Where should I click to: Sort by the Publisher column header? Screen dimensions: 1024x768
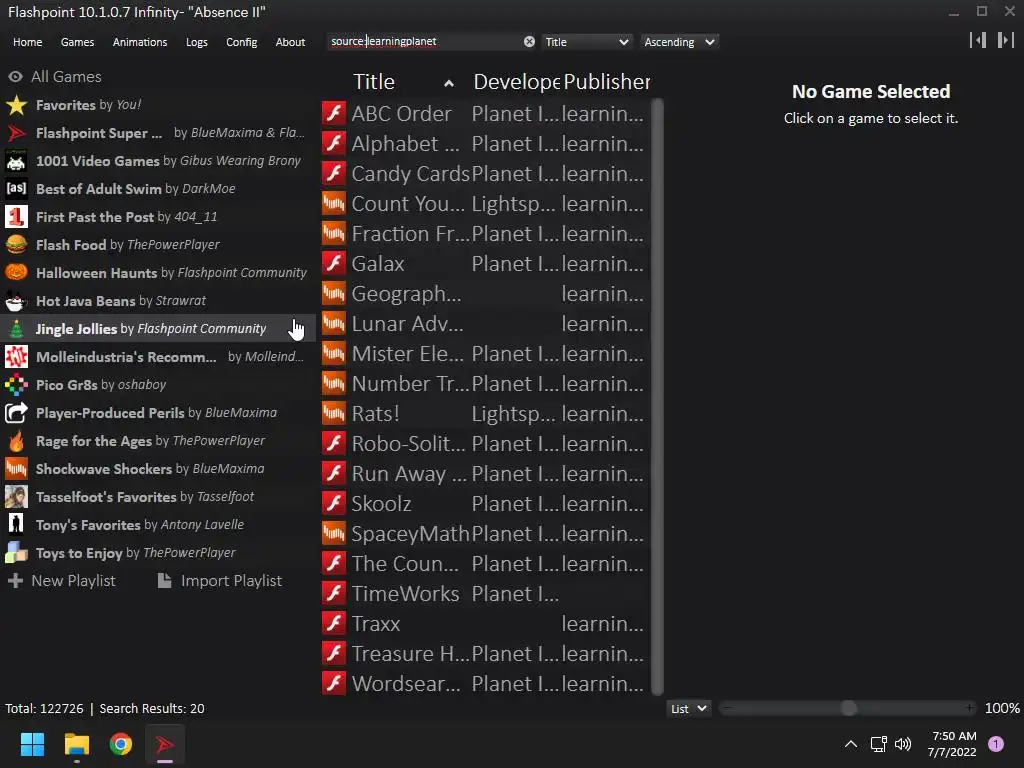(x=606, y=82)
